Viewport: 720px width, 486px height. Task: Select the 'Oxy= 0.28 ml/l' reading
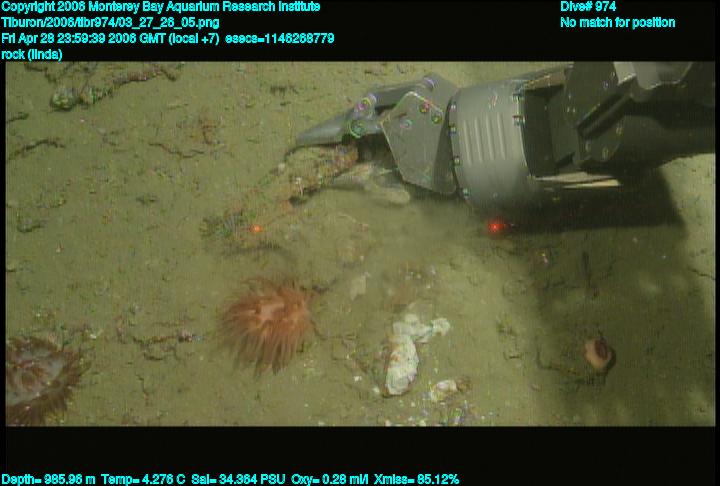point(330,479)
